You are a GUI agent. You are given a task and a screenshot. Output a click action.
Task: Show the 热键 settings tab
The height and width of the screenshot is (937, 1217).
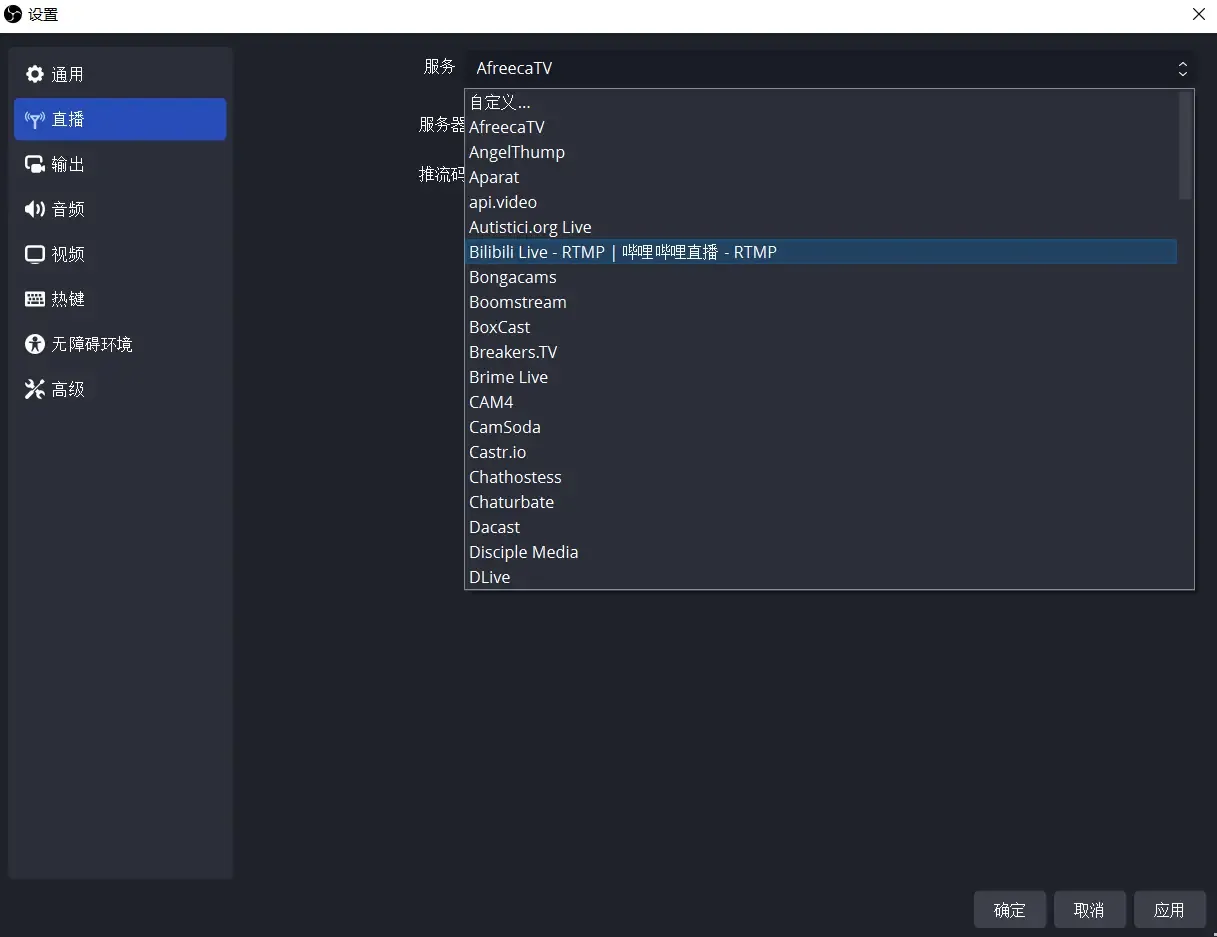120,299
